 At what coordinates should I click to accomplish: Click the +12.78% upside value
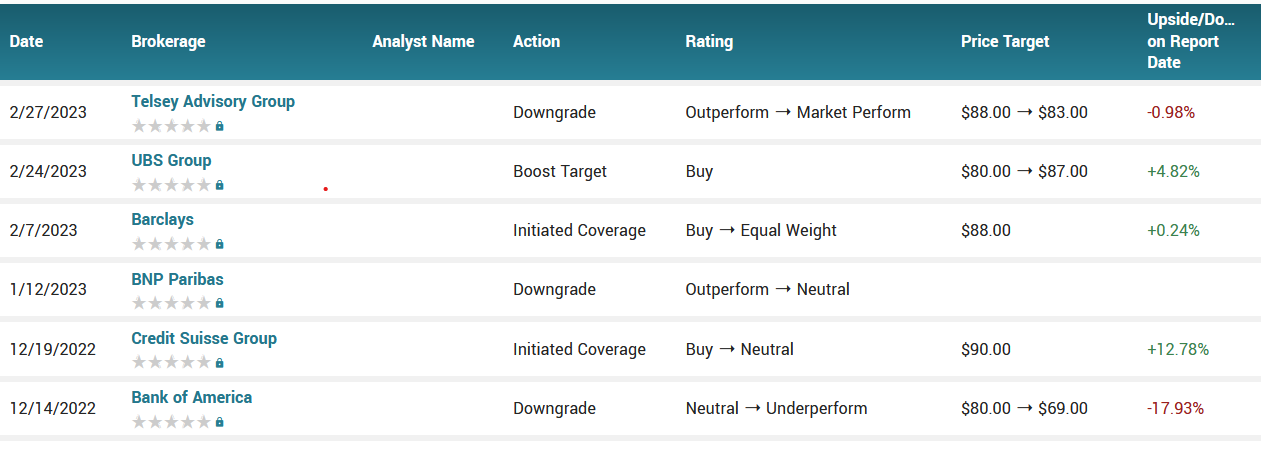1178,349
